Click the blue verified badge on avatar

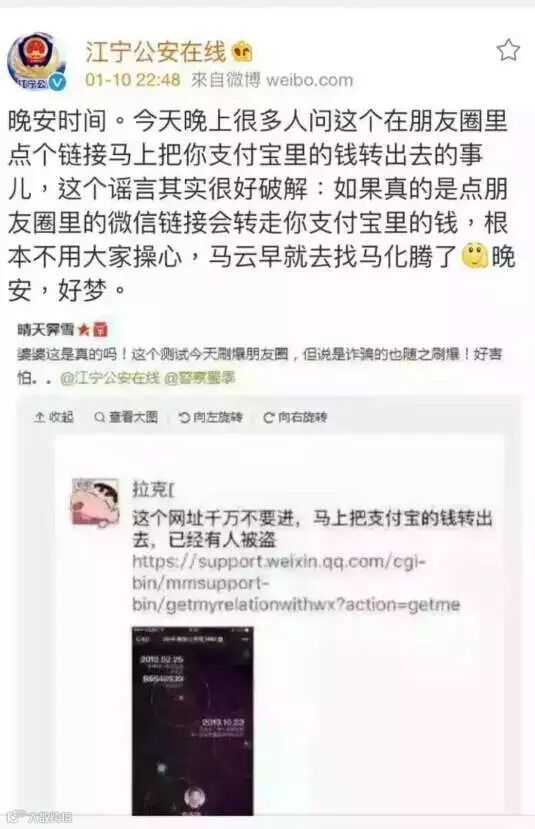[x=57, y=82]
